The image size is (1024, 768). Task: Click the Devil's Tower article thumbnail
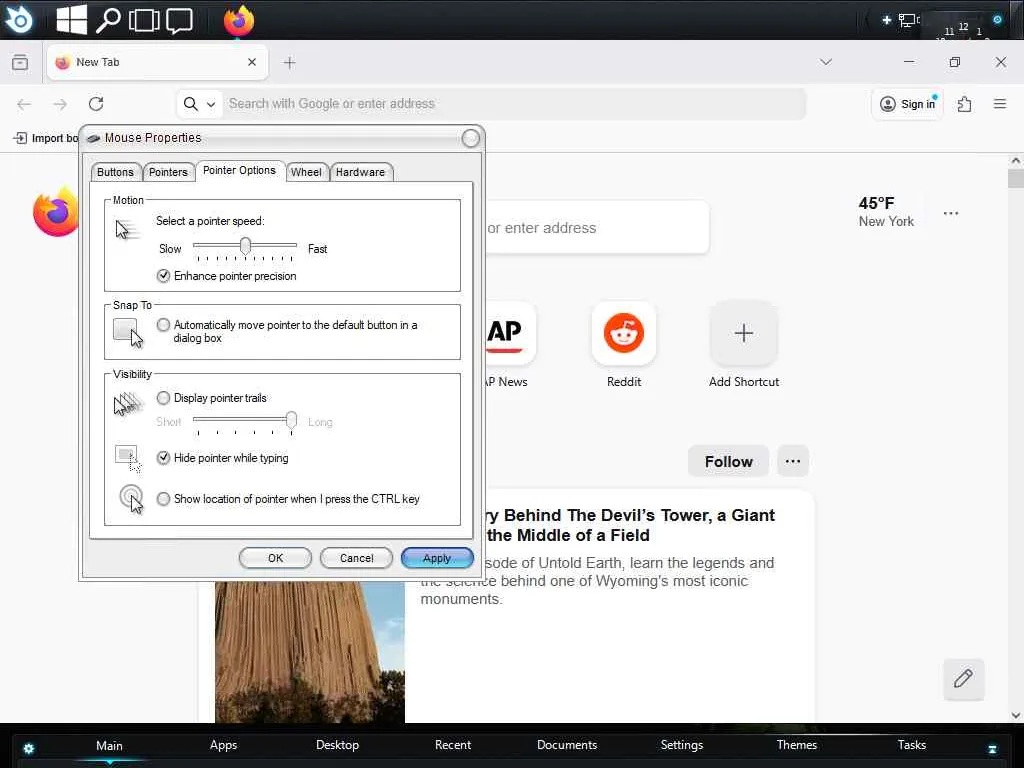[310, 652]
